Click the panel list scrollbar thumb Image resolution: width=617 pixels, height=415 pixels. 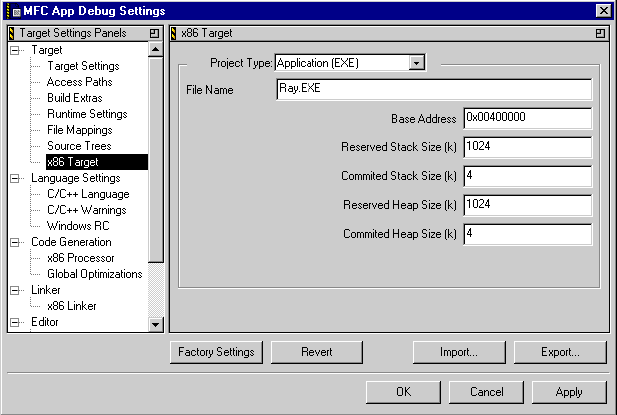[x=156, y=160]
